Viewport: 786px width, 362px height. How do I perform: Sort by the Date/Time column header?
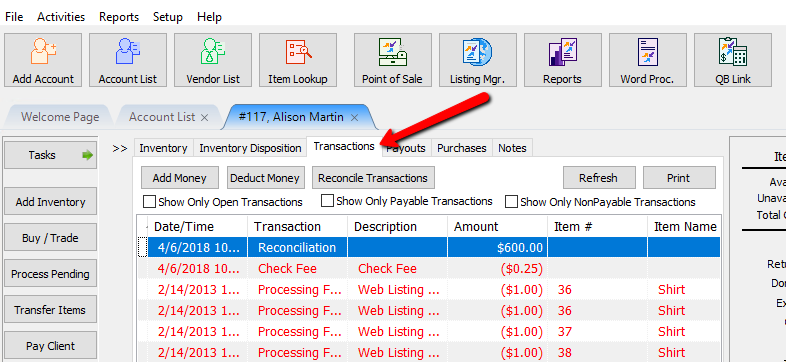[x=198, y=227]
